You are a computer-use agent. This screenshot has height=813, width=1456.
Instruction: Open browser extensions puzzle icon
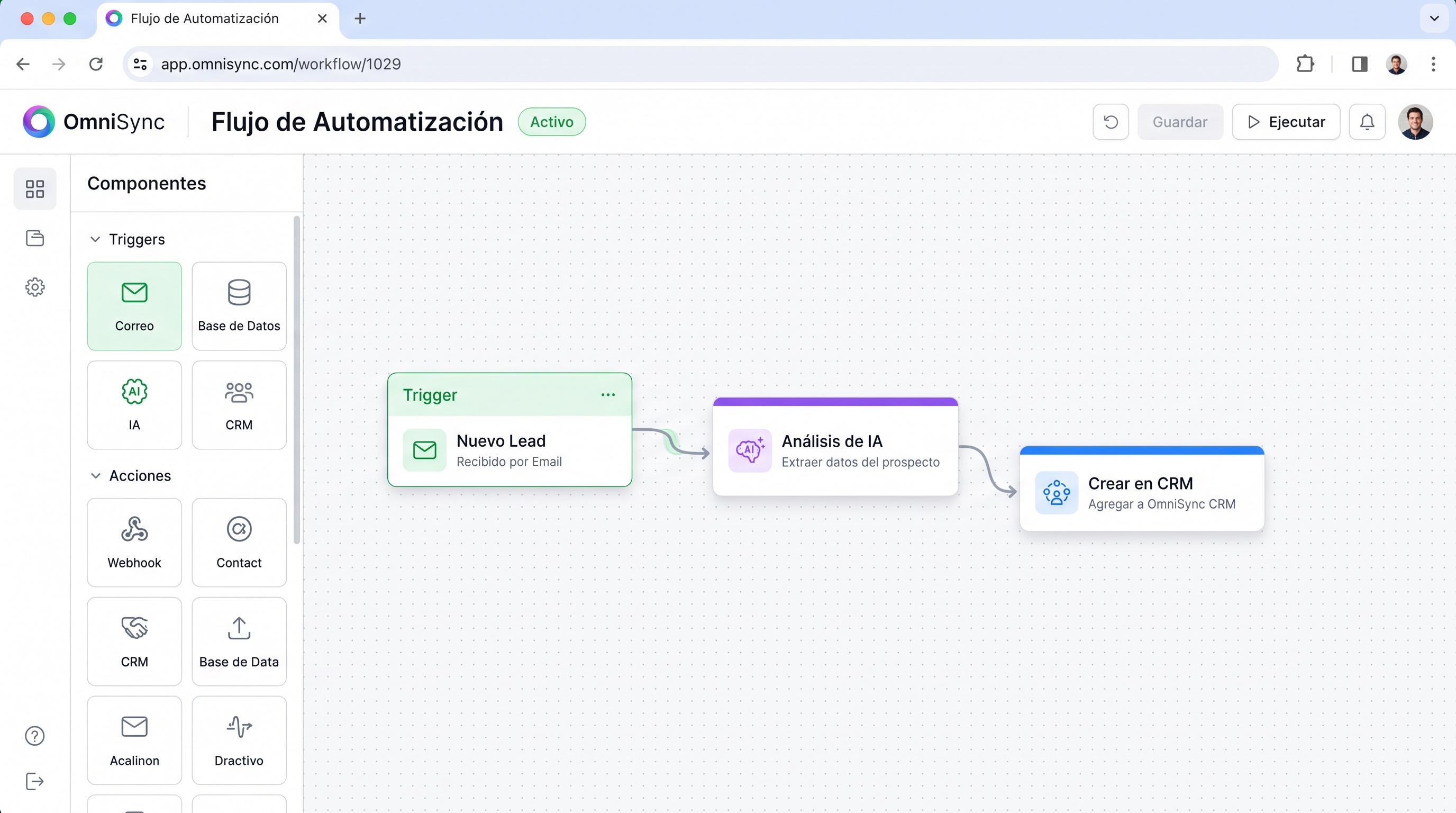1305,64
